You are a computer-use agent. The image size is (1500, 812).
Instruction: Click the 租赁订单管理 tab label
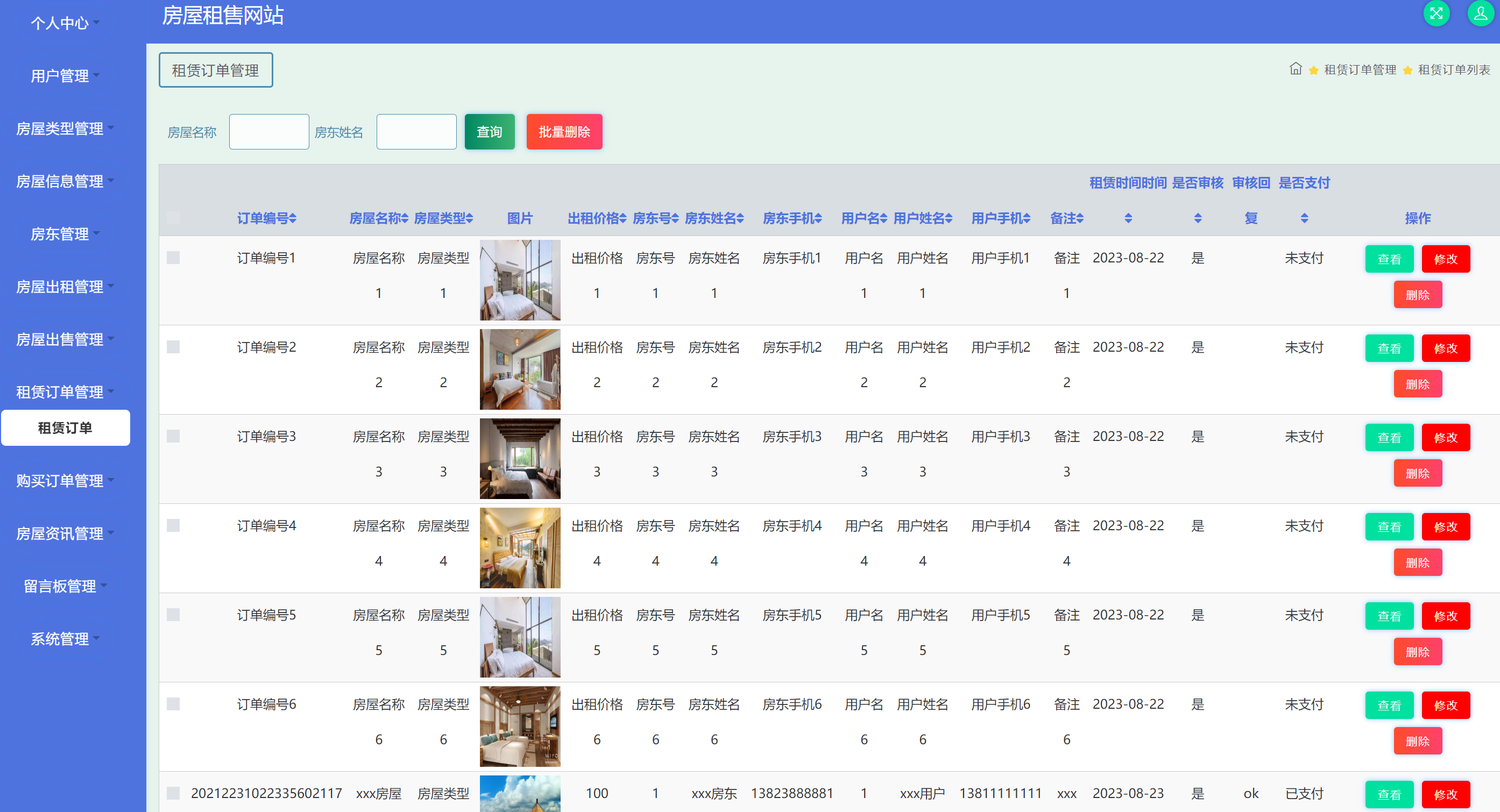click(215, 70)
